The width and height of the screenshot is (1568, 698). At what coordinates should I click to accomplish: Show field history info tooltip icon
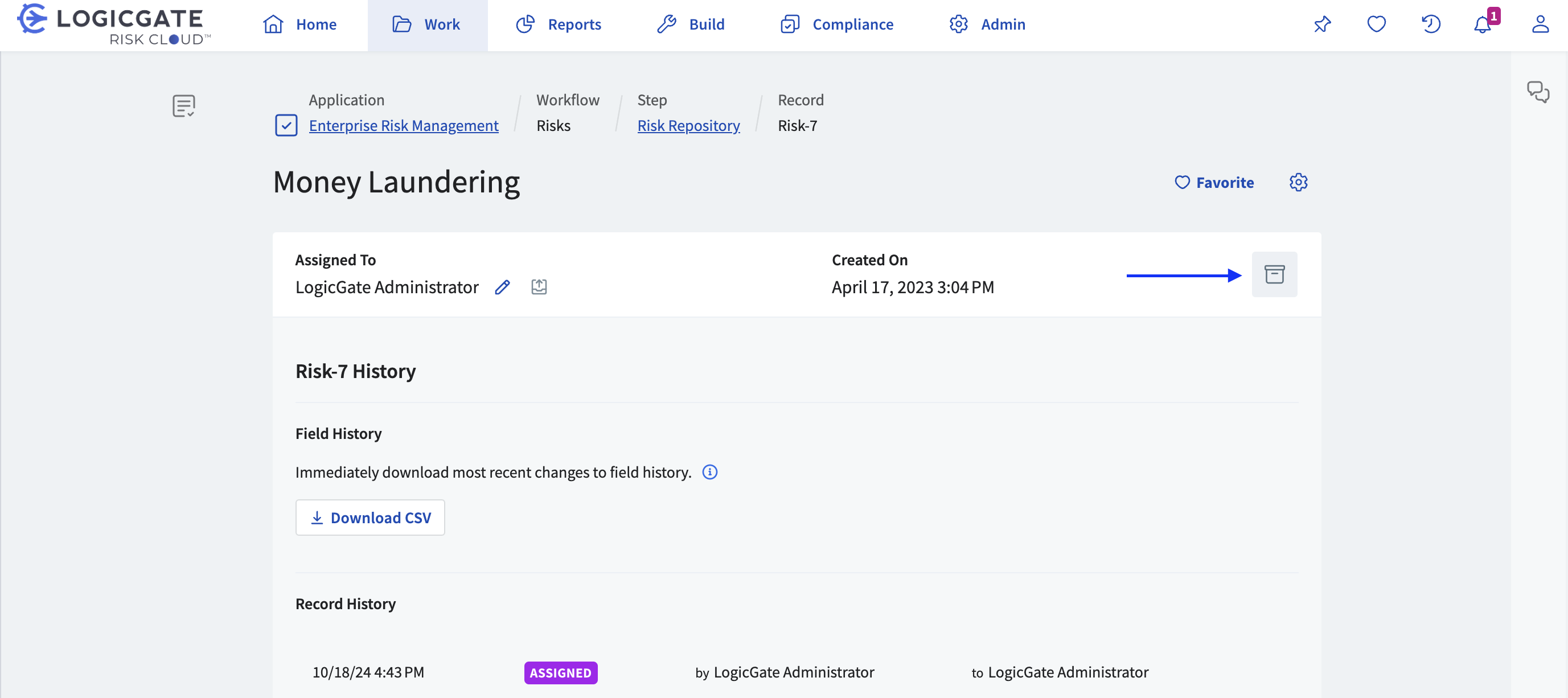[710, 472]
